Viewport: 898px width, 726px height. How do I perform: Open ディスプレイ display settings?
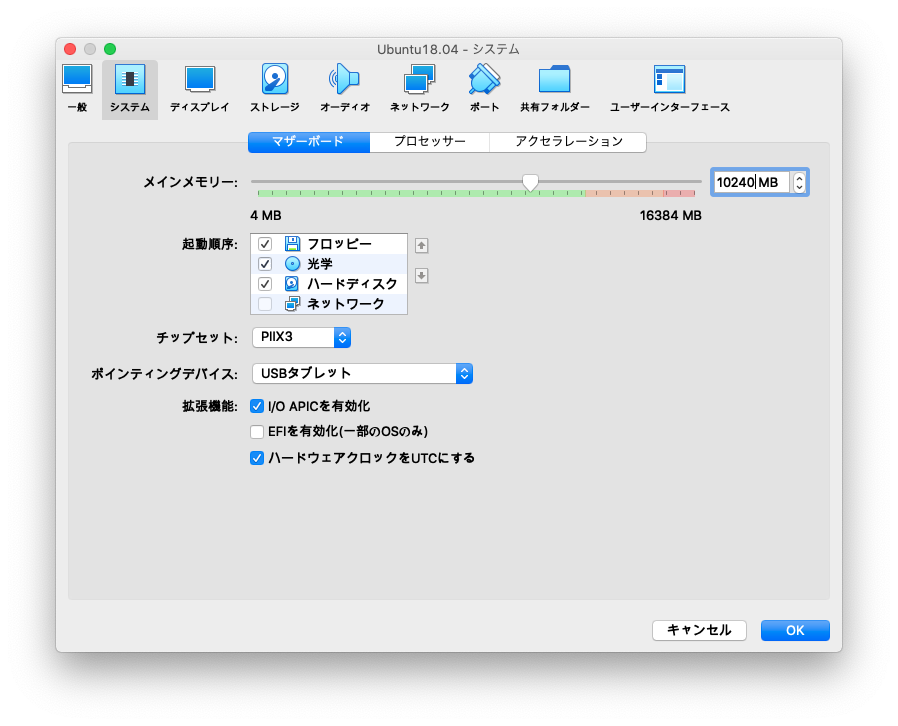[199, 90]
